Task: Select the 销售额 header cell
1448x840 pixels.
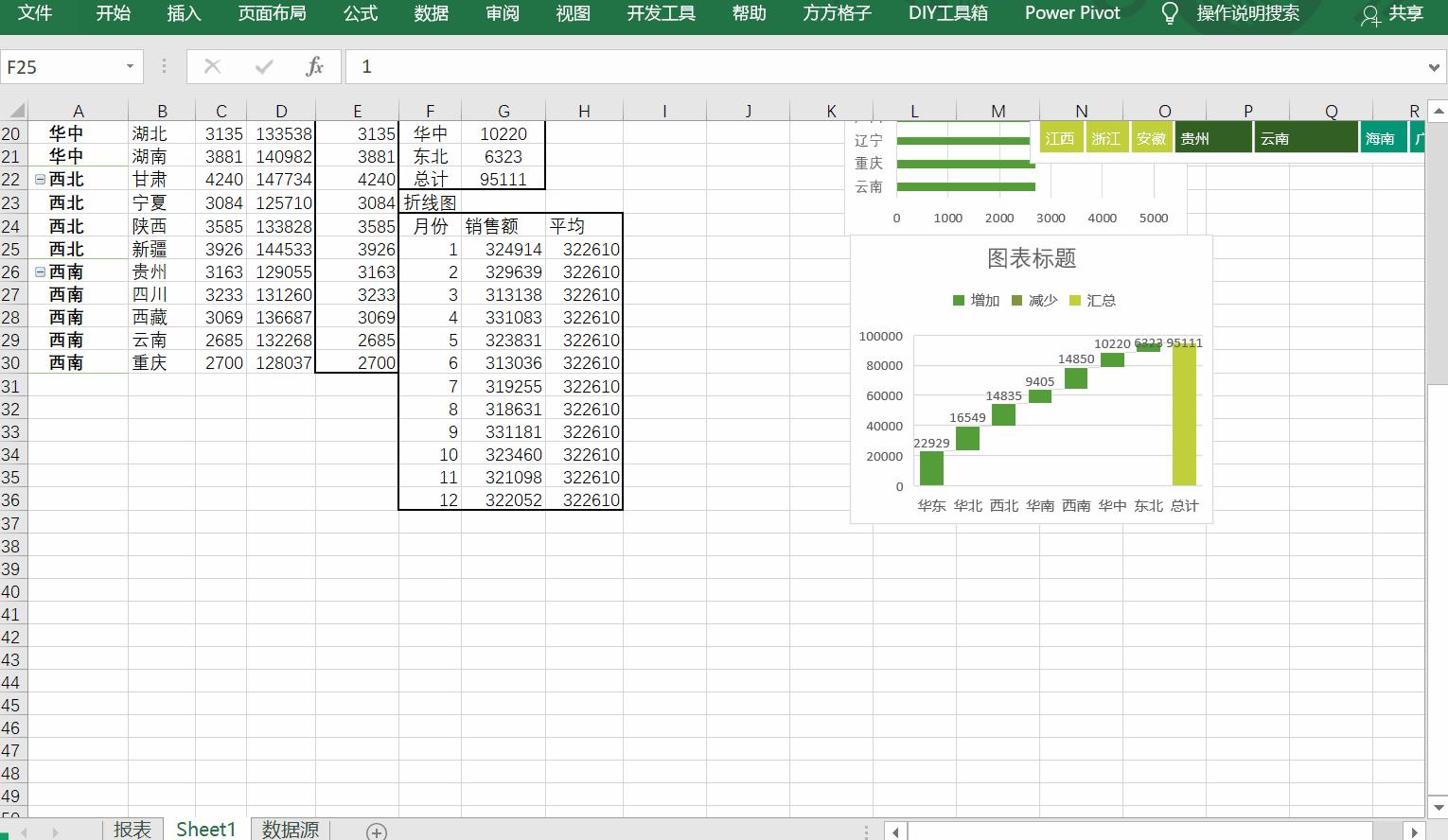Action: [x=503, y=226]
